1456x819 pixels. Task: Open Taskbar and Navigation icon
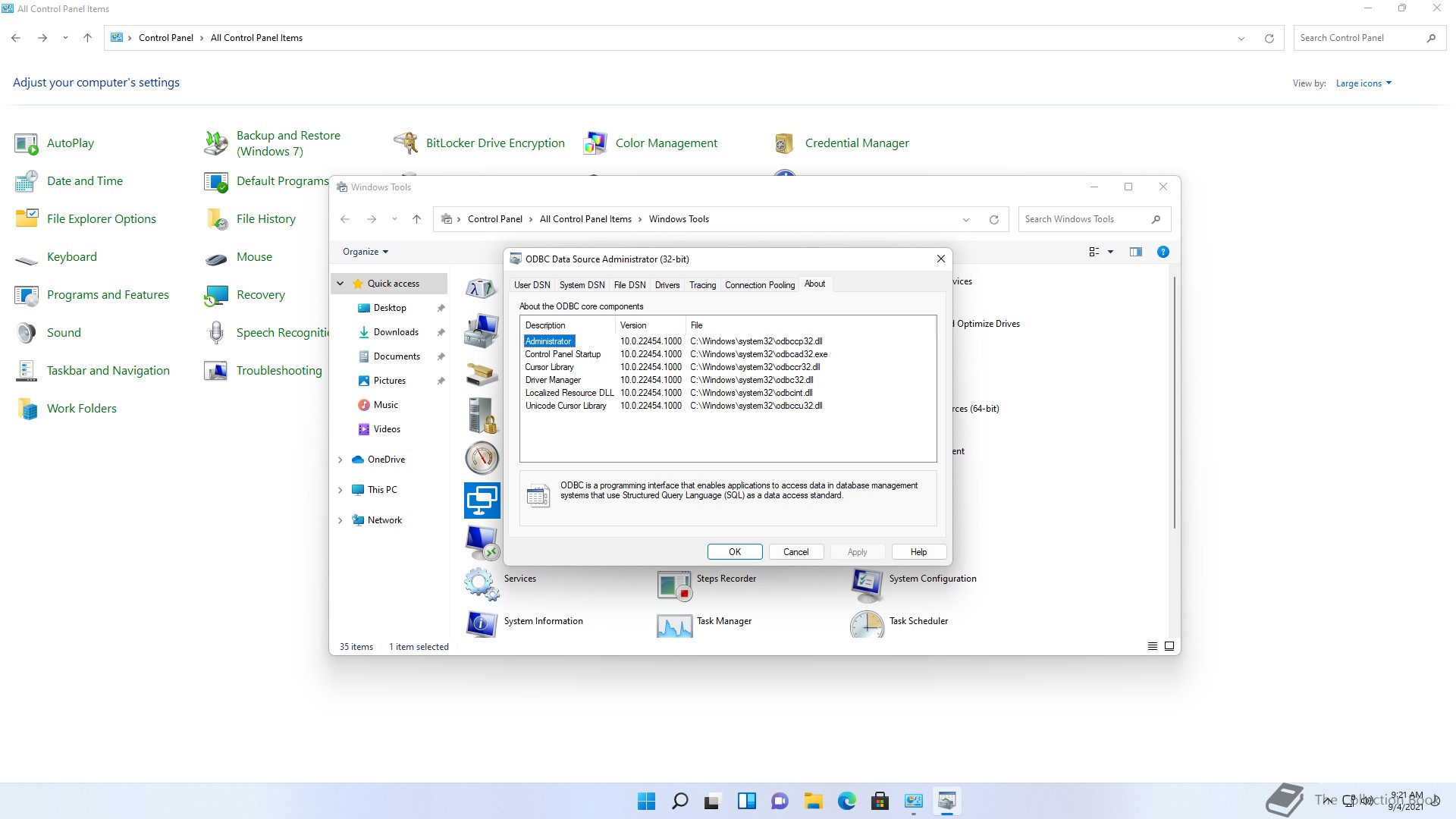tap(27, 371)
